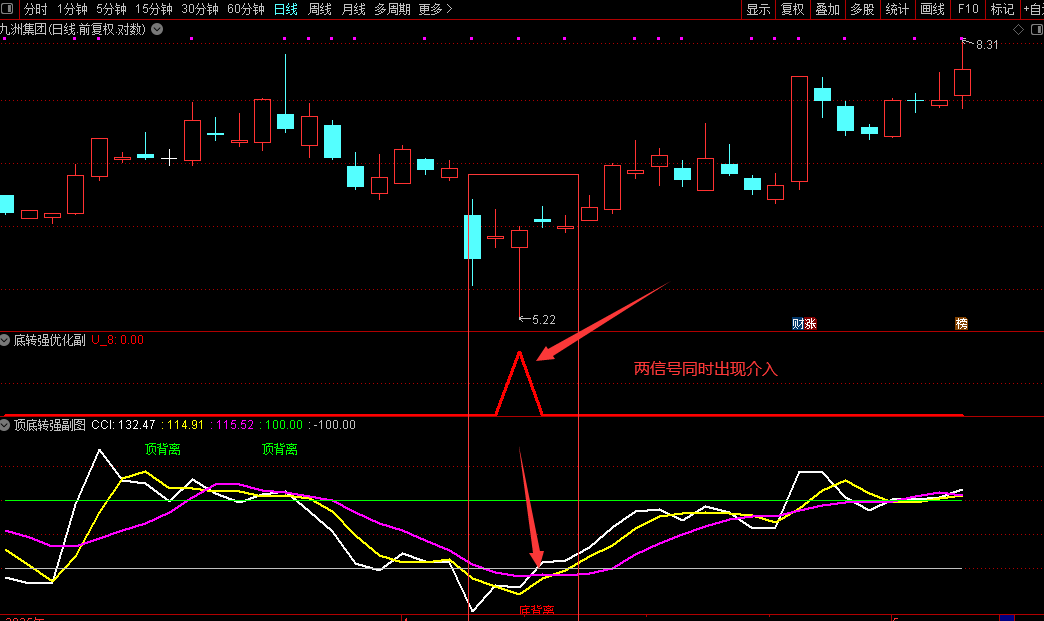Click the yellow 114.91 indicator value
The width and height of the screenshot is (1044, 621).
pyautogui.click(x=185, y=425)
